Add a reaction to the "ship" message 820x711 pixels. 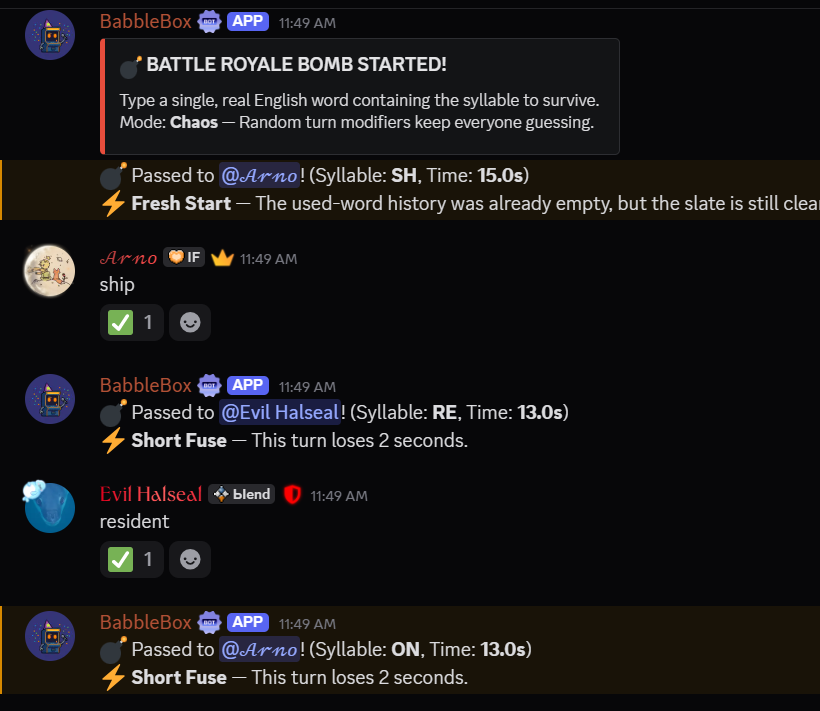[x=190, y=323]
